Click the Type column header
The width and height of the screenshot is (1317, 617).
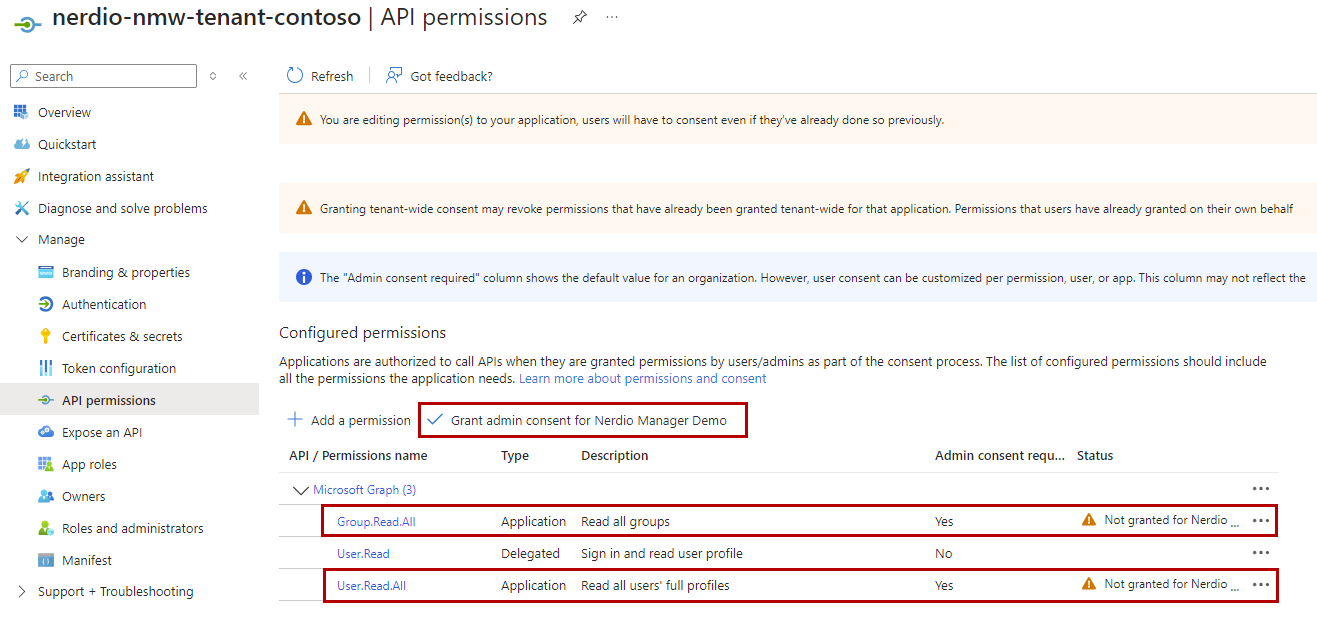[x=515, y=455]
